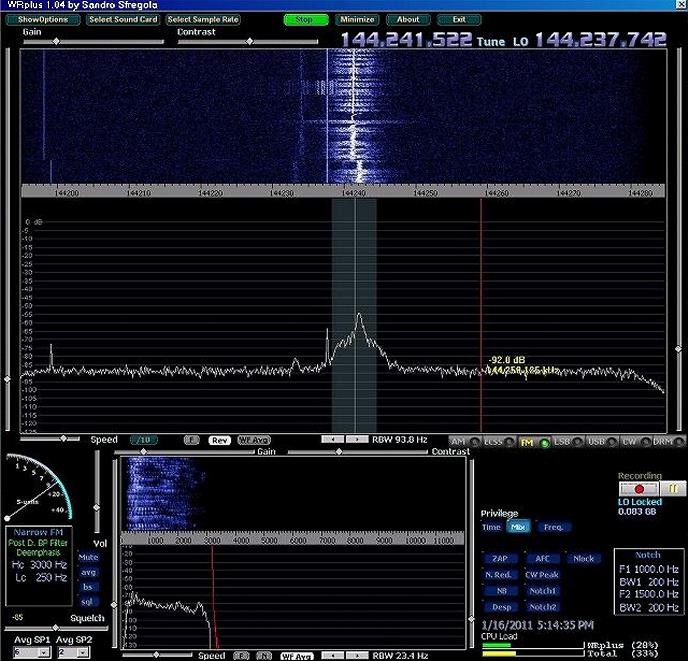Click the audio waterfall Gain slider
This screenshot has height=661, width=688.
(184, 452)
